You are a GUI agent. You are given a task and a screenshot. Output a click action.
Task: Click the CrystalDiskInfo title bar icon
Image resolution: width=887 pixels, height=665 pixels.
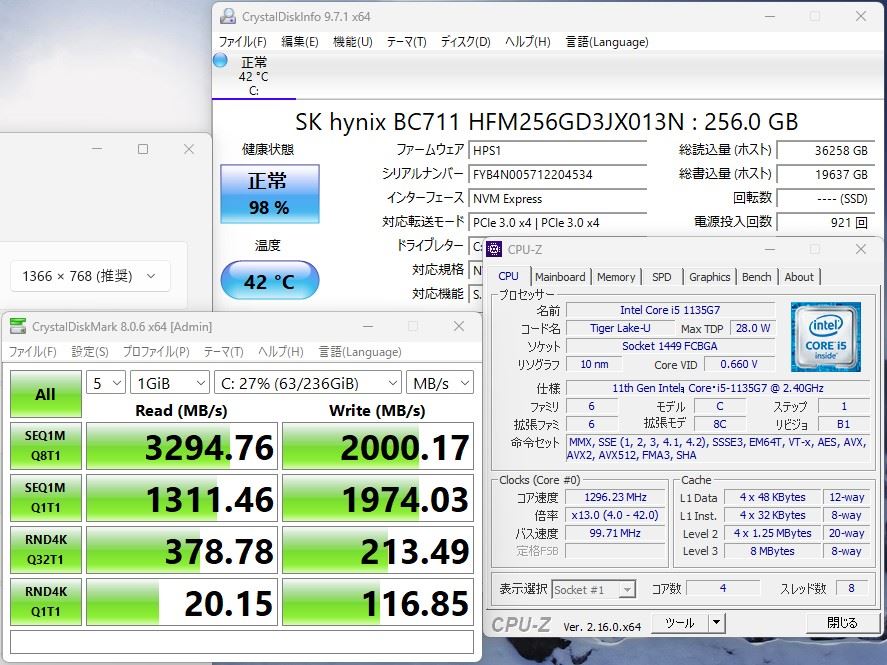click(x=228, y=16)
